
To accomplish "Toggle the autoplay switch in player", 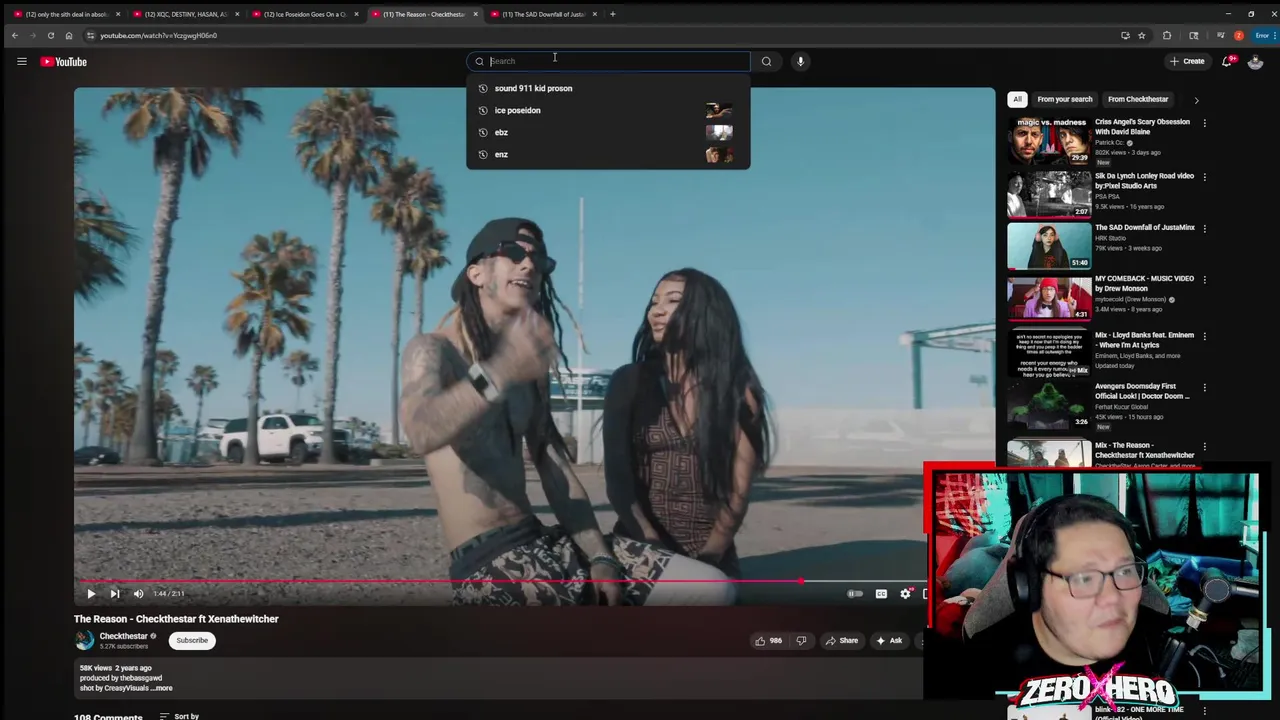I will pyautogui.click(x=855, y=594).
